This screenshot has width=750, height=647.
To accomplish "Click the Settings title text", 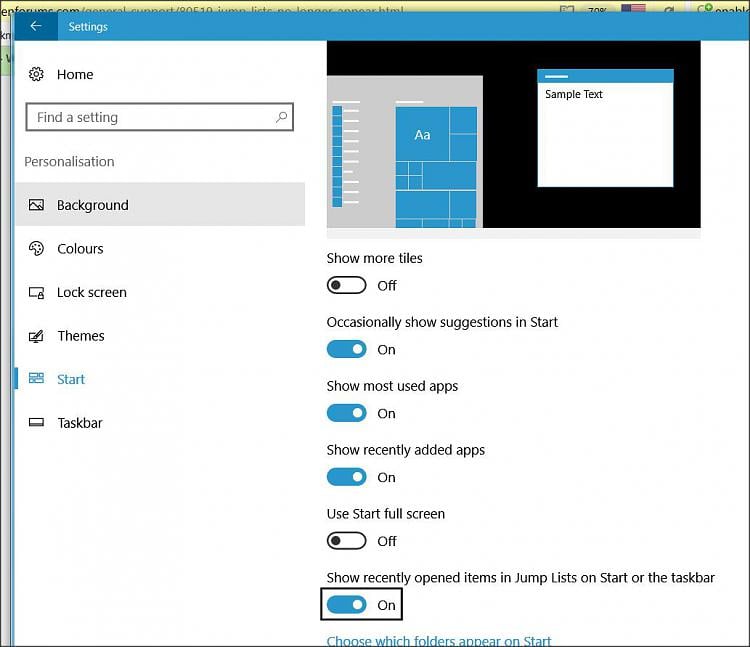I will point(88,27).
